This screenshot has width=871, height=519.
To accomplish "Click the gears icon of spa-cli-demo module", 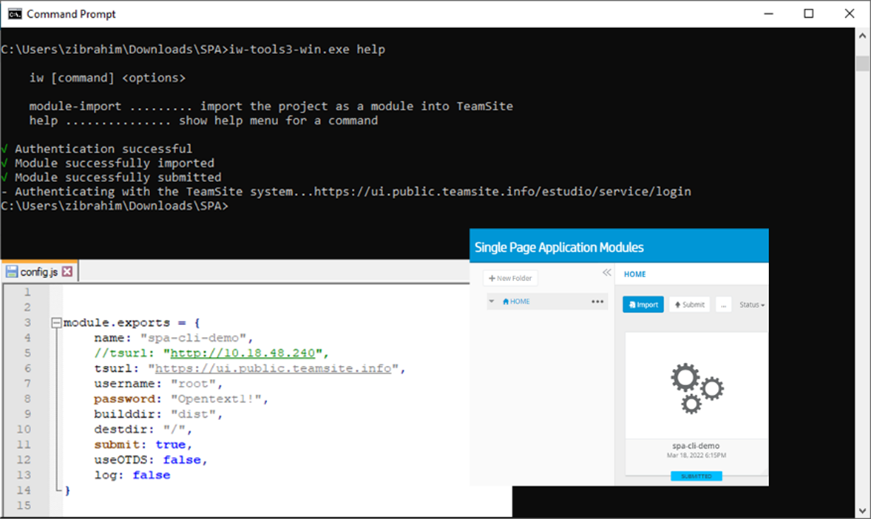I will (x=696, y=387).
